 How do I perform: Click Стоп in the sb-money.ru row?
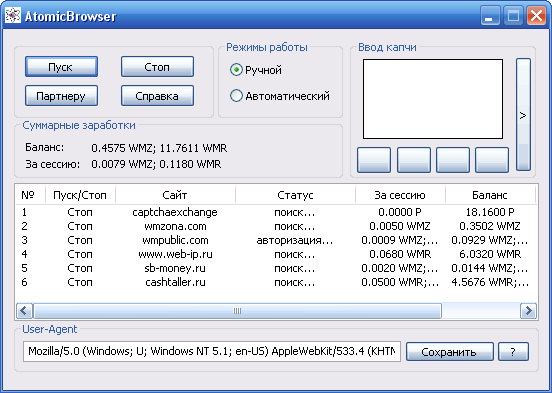click(x=80, y=268)
